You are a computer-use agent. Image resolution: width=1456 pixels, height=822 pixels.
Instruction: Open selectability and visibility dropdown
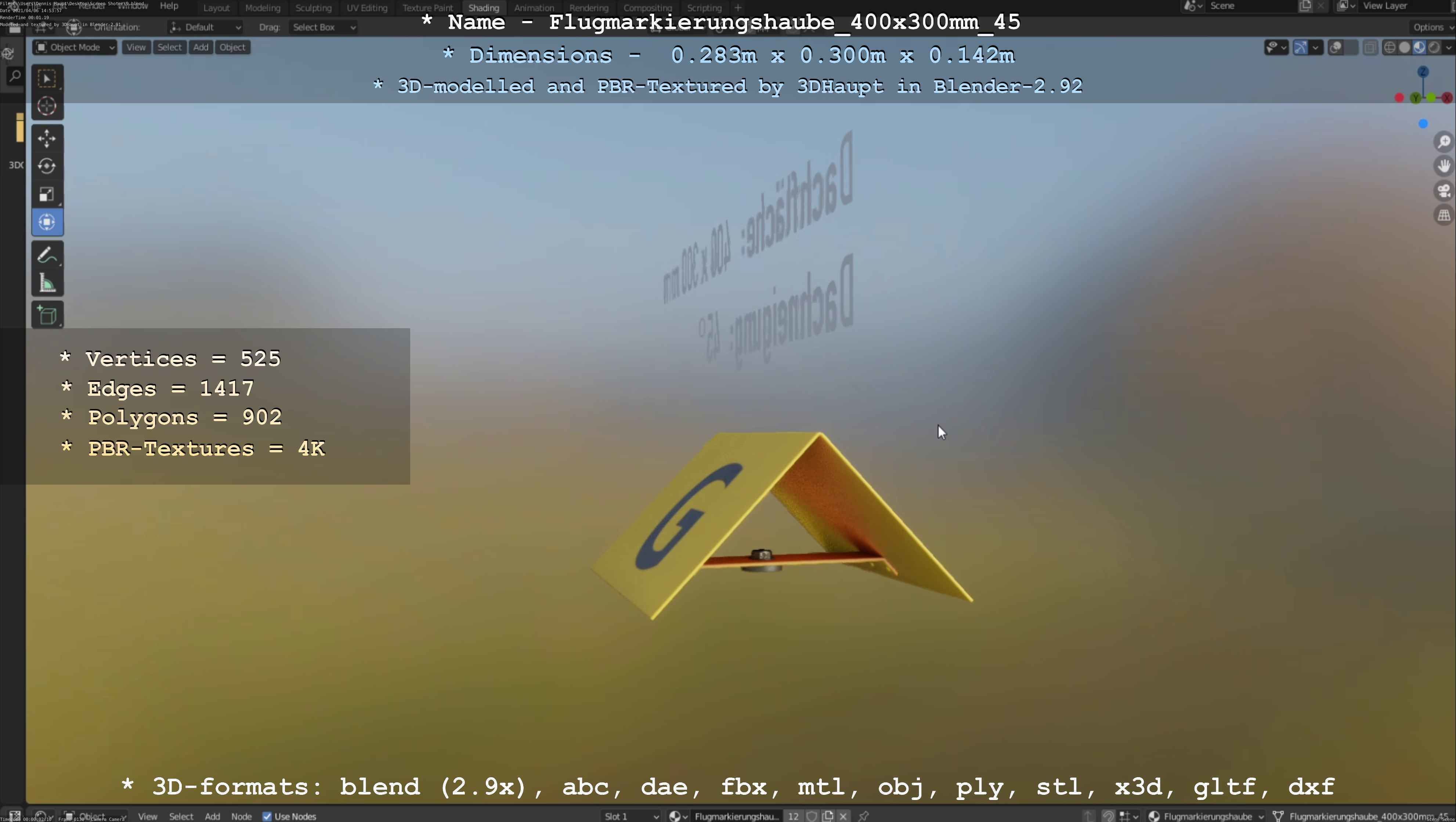(1276, 47)
